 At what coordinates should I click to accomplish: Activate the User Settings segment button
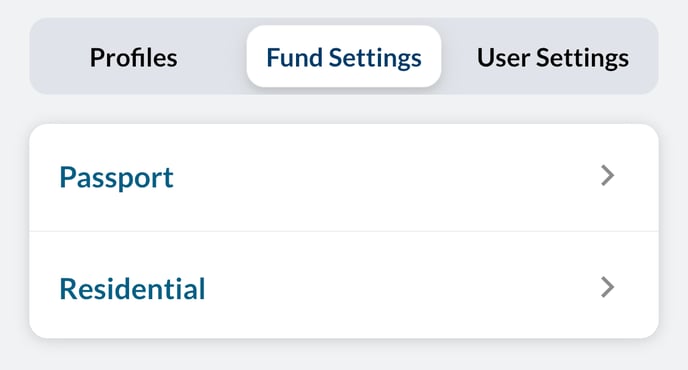[553, 57]
